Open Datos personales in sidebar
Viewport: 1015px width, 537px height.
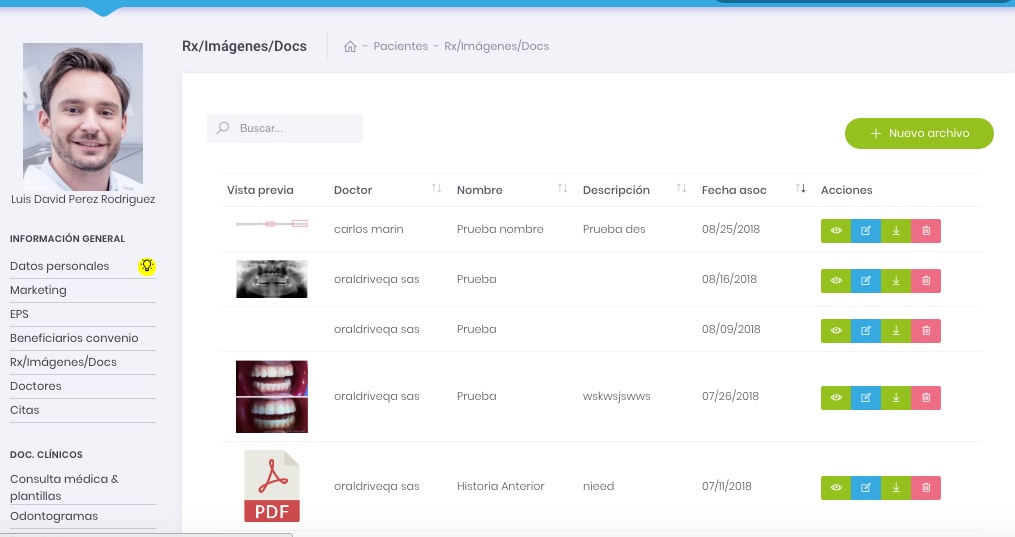tap(60, 266)
